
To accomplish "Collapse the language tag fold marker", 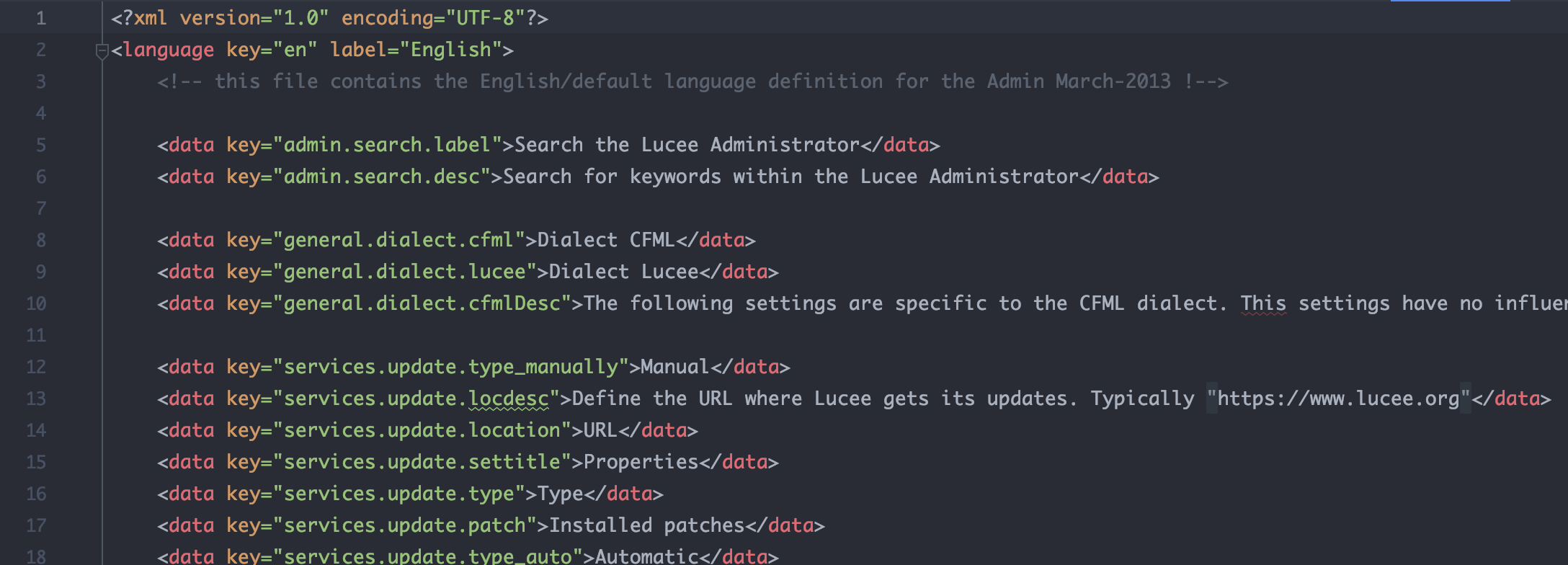I will click(102, 50).
